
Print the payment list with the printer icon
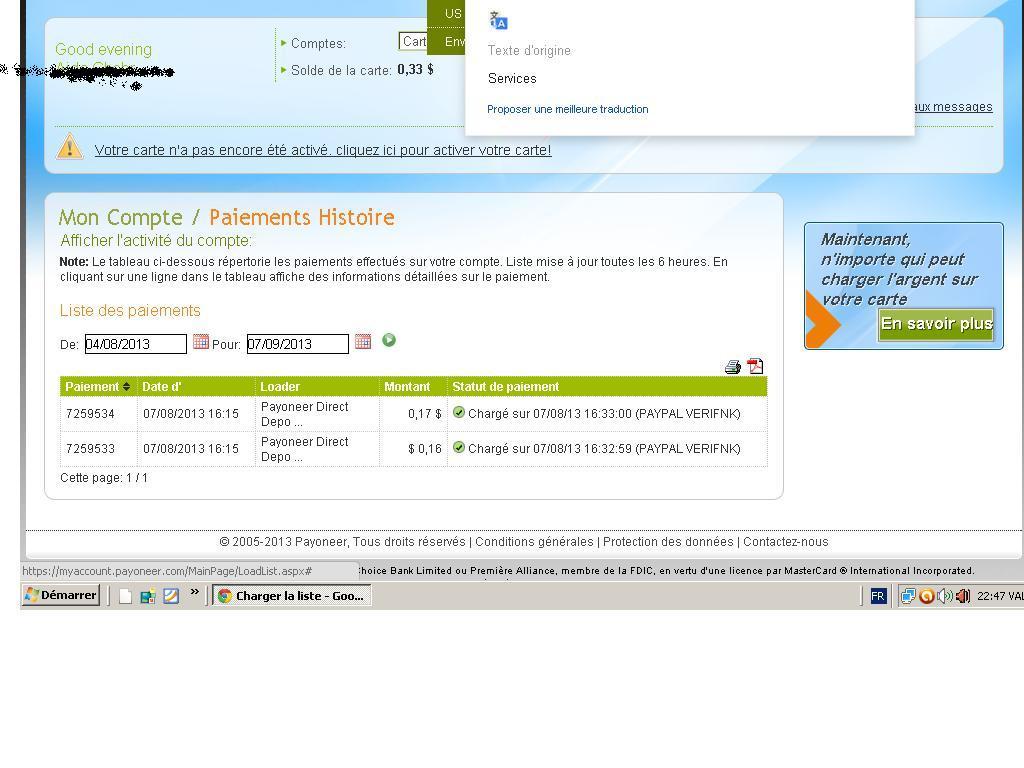733,367
